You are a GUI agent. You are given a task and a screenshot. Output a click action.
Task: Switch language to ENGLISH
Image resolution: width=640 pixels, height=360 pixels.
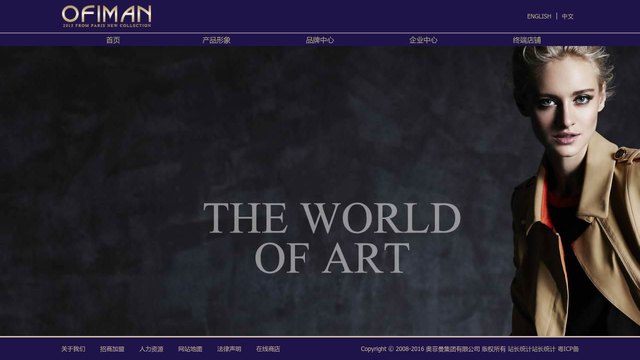(539, 16)
